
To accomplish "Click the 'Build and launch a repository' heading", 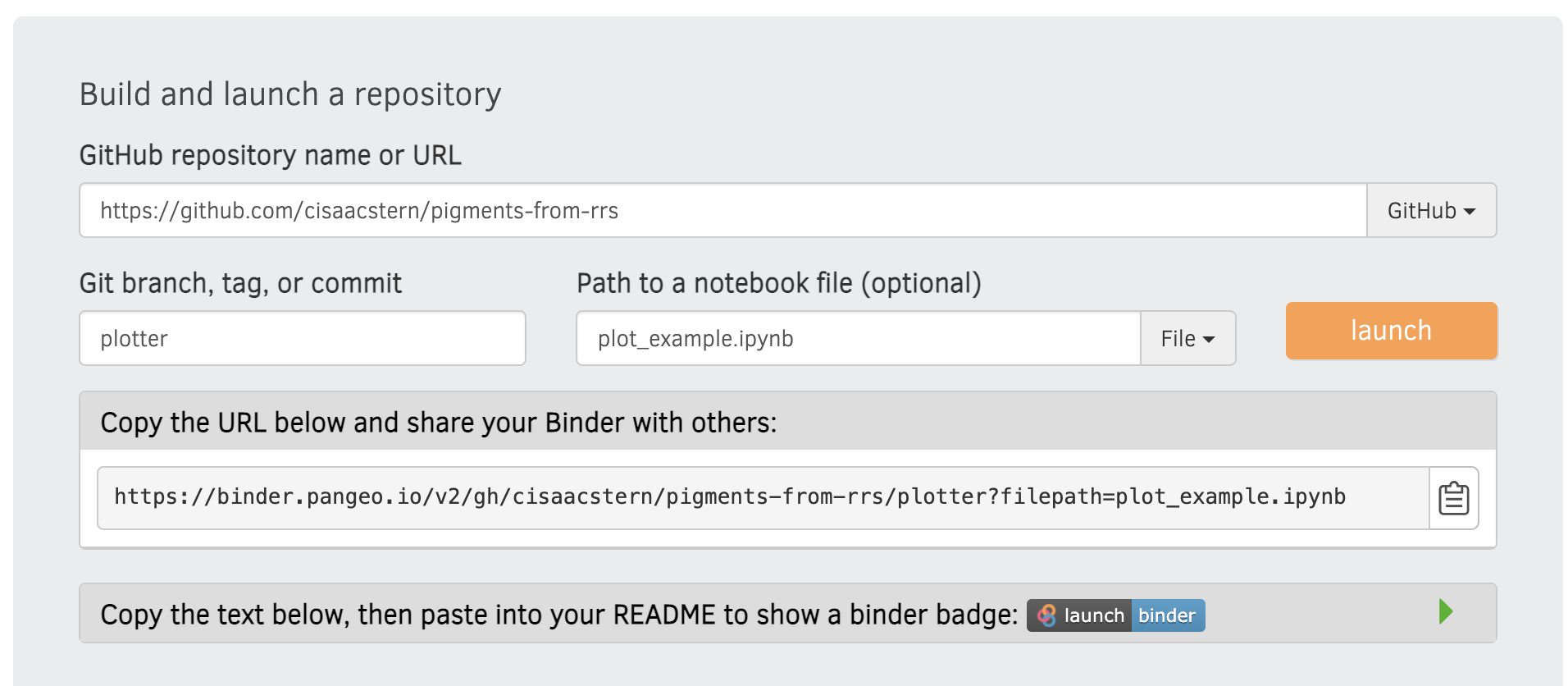I will [289, 94].
